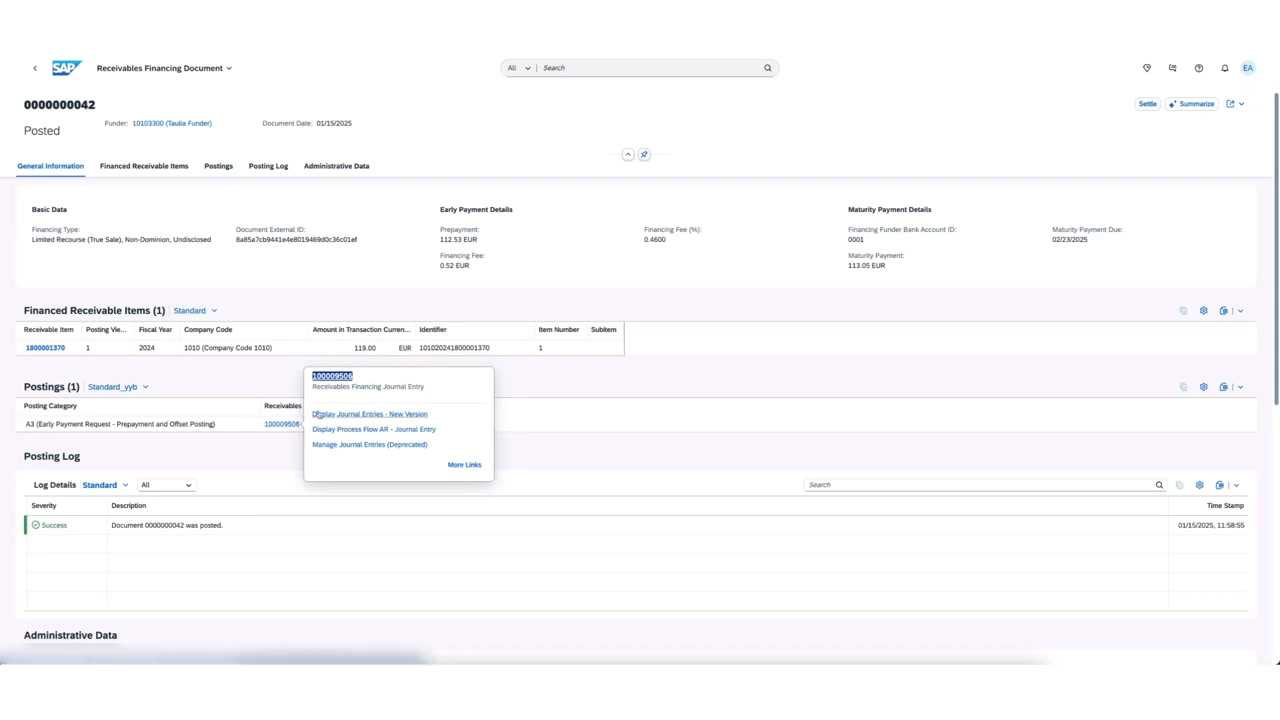This screenshot has height=720, width=1280.
Task: Select Display Process Flow AR - Journal Entry
Action: (x=373, y=429)
